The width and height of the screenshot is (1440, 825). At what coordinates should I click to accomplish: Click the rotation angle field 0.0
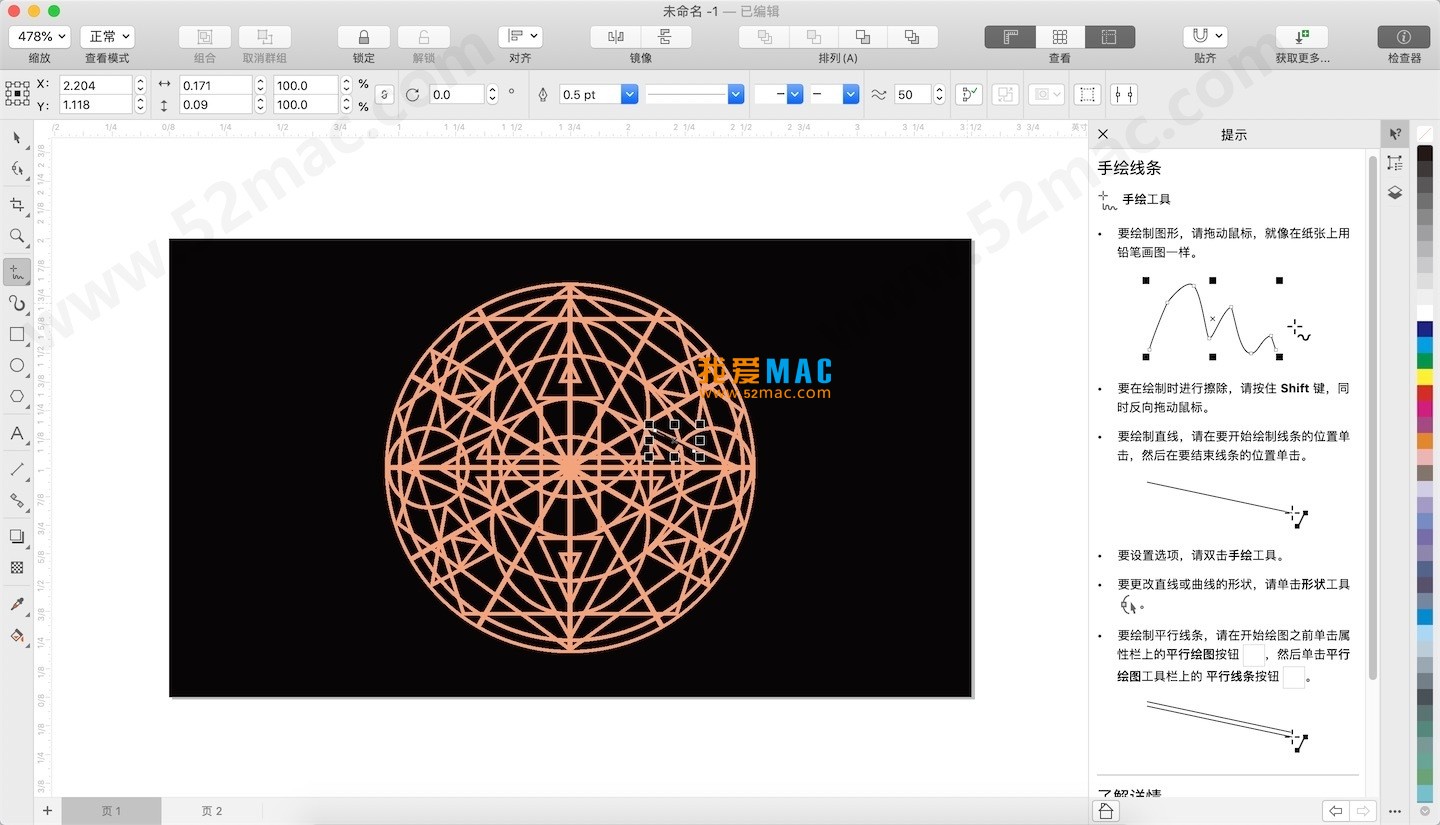457,94
